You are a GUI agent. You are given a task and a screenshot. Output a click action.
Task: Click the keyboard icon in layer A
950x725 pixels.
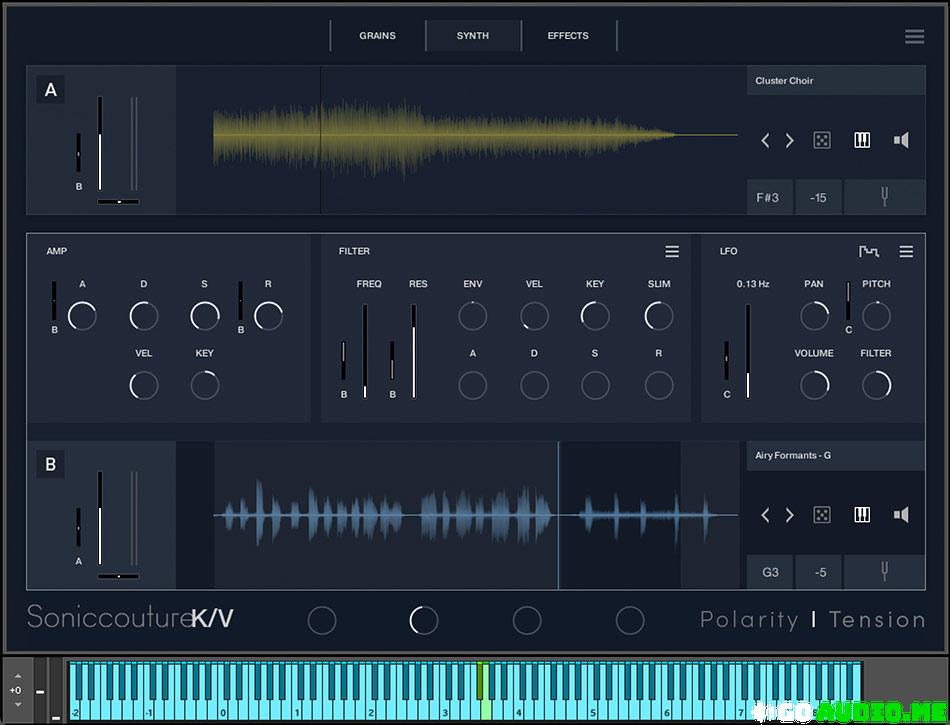(x=861, y=141)
